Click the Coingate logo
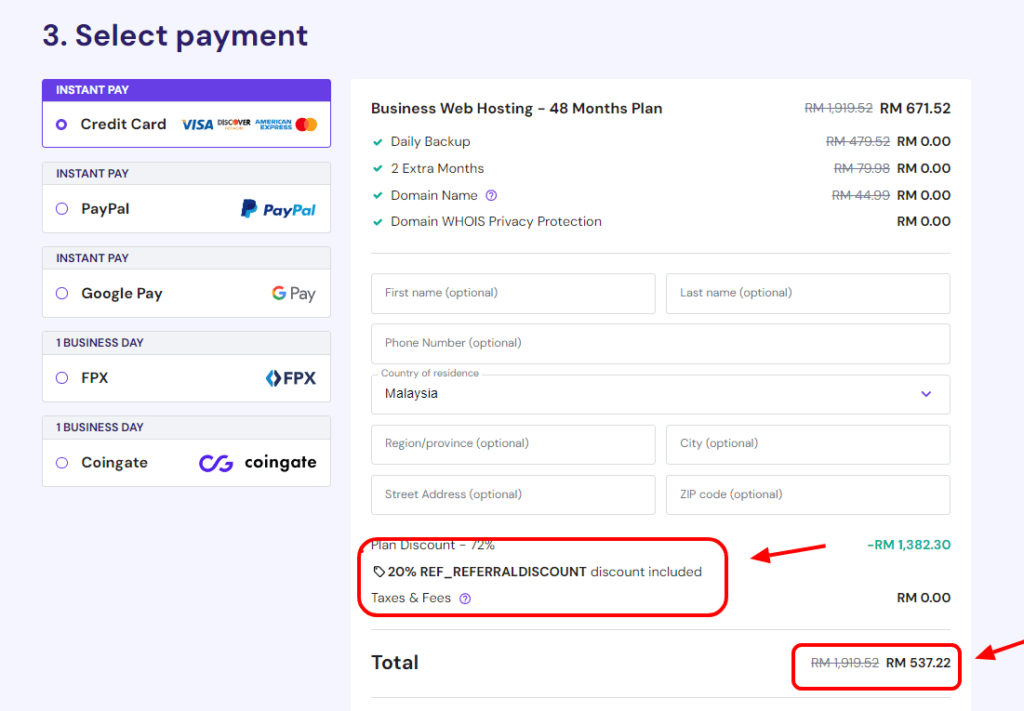The width and height of the screenshot is (1024, 711). pos(257,463)
